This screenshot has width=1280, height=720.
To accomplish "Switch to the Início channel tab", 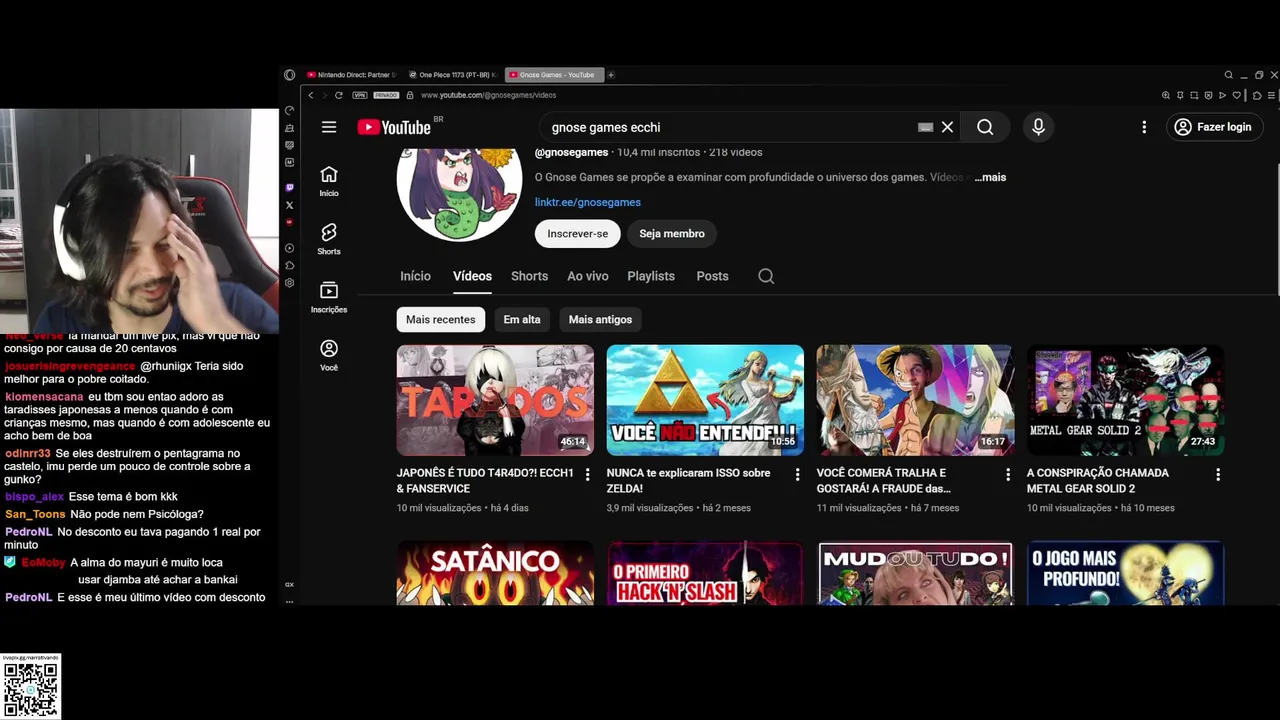I will (416, 276).
